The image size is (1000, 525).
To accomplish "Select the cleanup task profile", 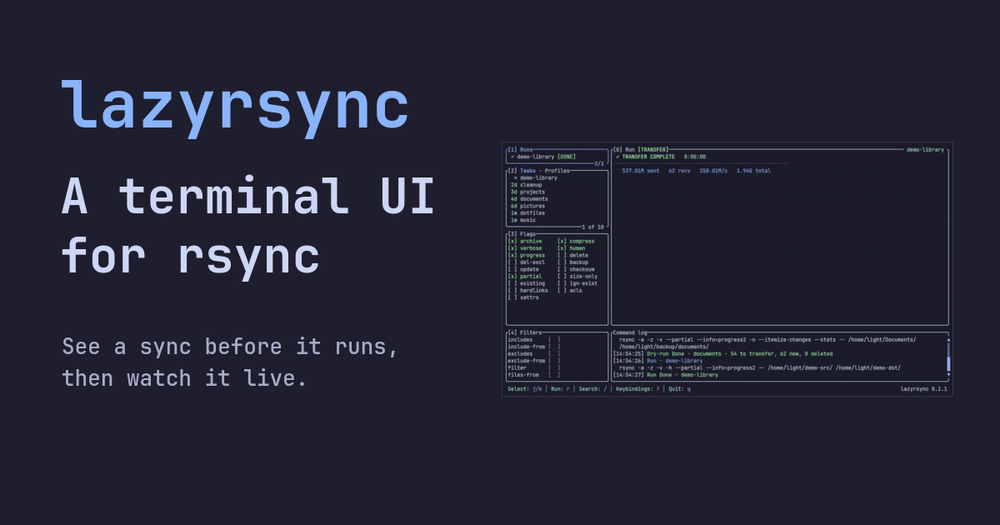I will point(526,185).
